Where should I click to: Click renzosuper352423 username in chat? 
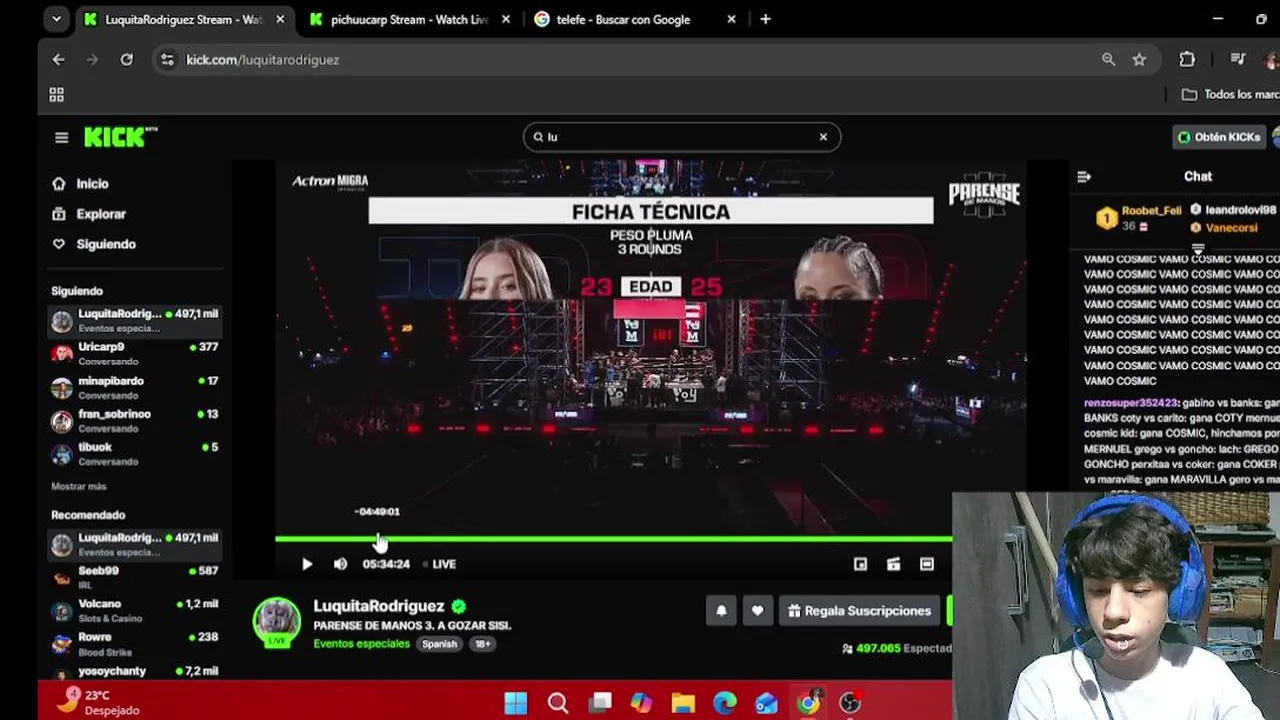tap(1131, 403)
